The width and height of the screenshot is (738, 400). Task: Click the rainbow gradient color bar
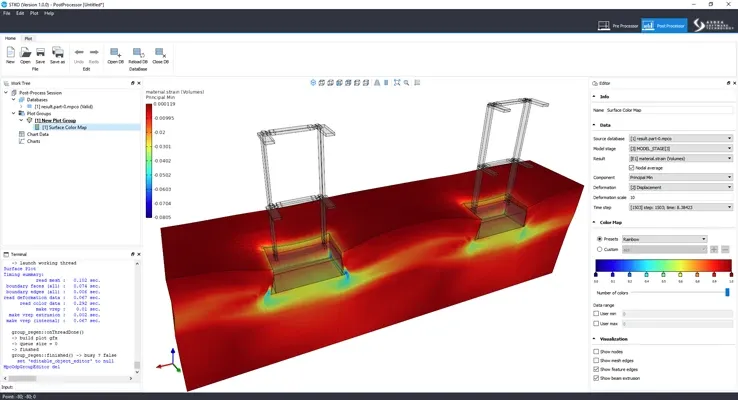pyautogui.click(x=663, y=265)
